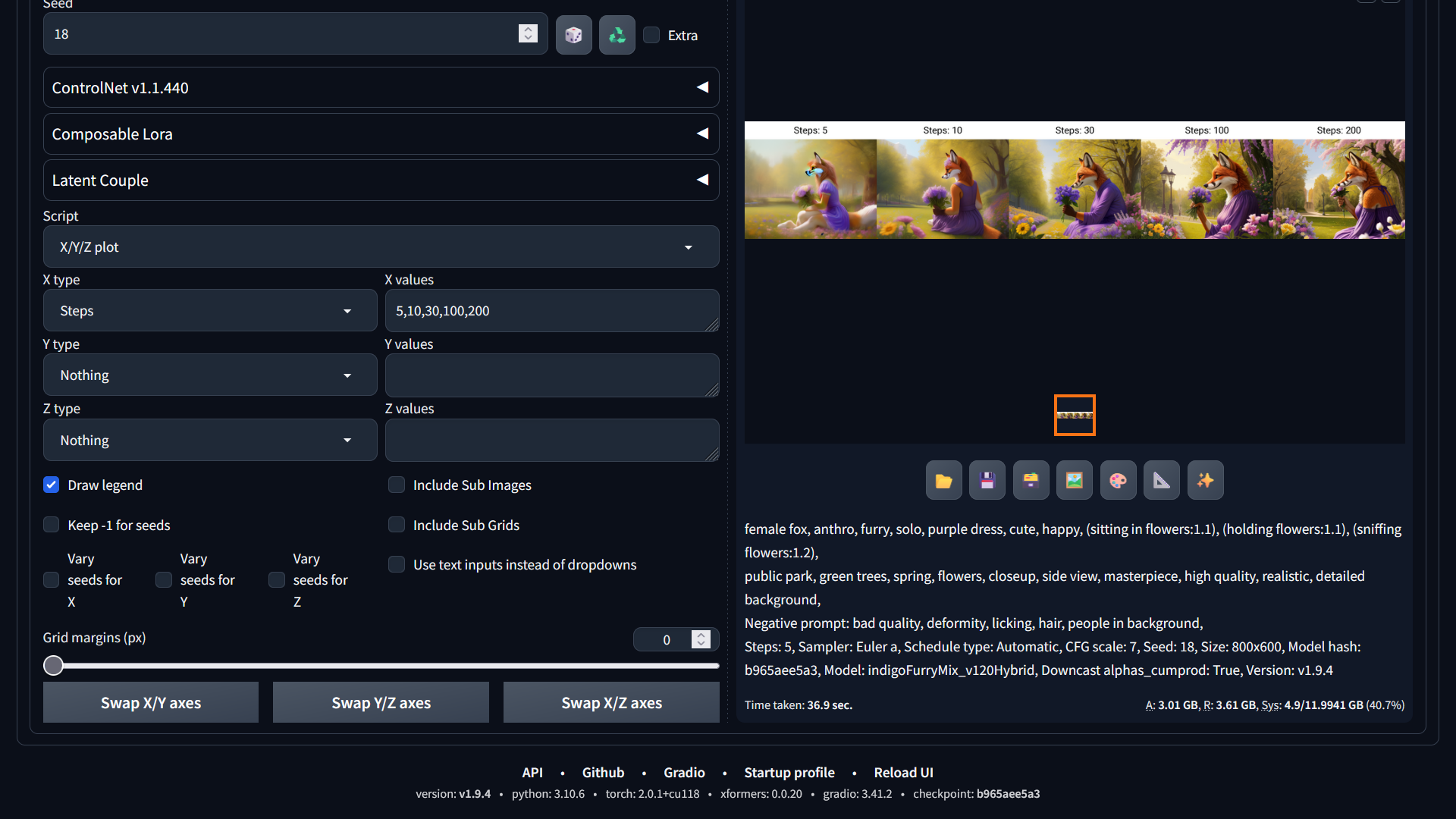Send image to img2img tab icon
Image resolution: width=1456 pixels, height=819 pixels.
click(1074, 481)
